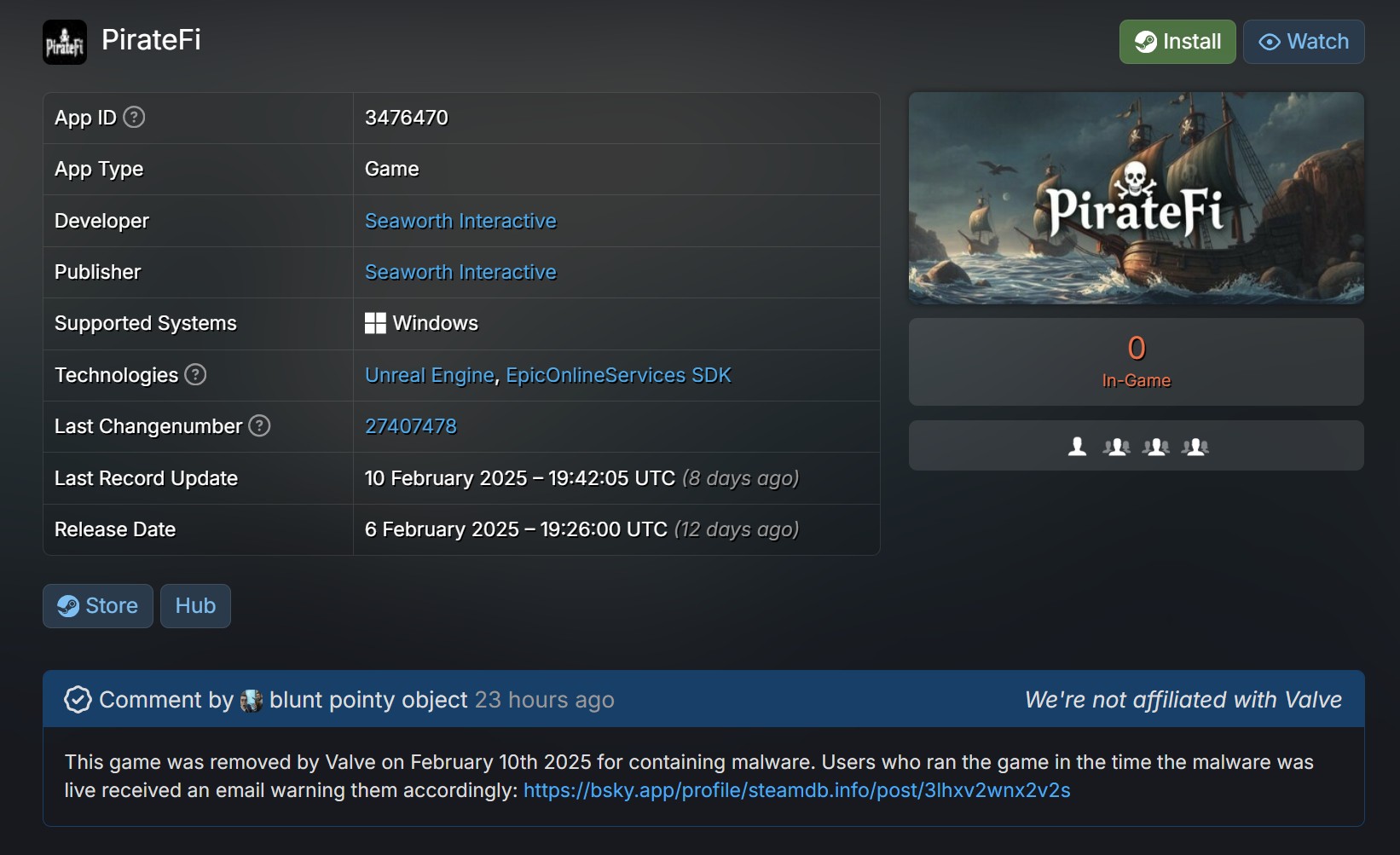Click the small PirateFi app icon in header
This screenshot has height=855, width=1400.
(64, 42)
